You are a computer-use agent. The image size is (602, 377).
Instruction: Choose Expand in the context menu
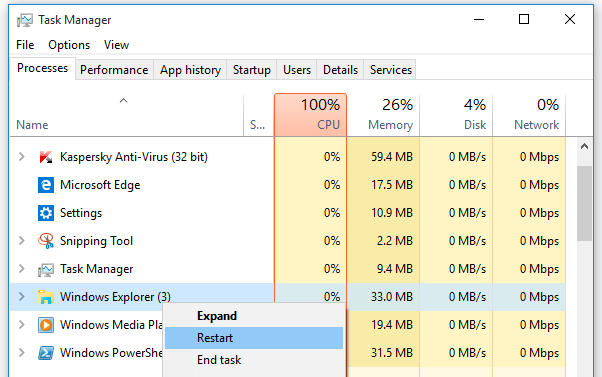click(x=254, y=316)
